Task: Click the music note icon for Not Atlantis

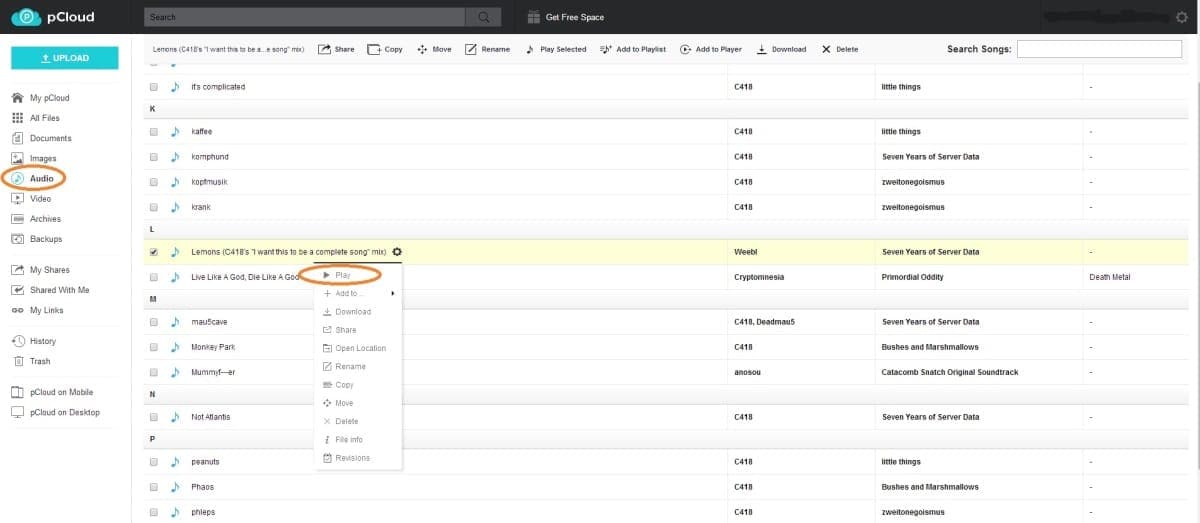Action: tap(175, 417)
